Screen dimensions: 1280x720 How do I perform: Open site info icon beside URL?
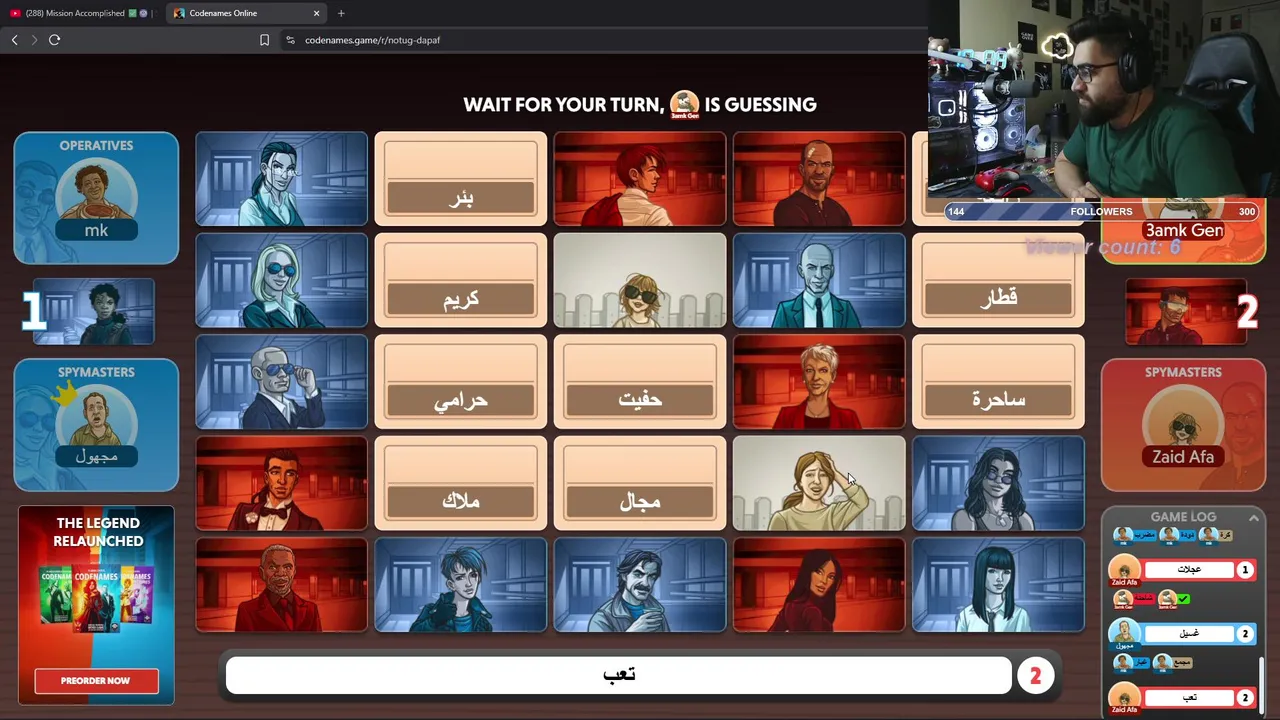point(290,40)
